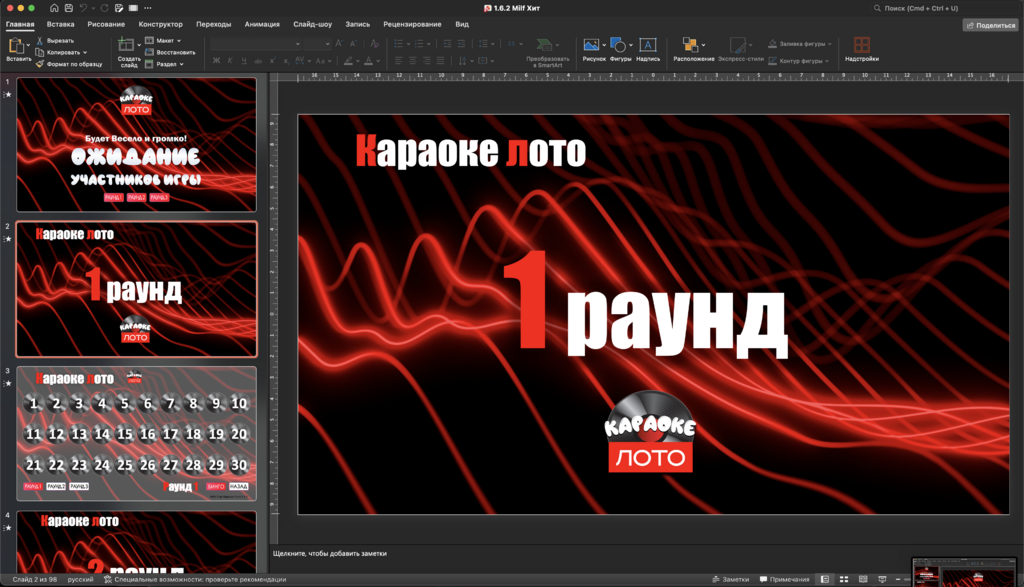Click the Shapes (Фигуры) icon
Image resolution: width=1024 pixels, height=587 pixels.
click(618, 44)
